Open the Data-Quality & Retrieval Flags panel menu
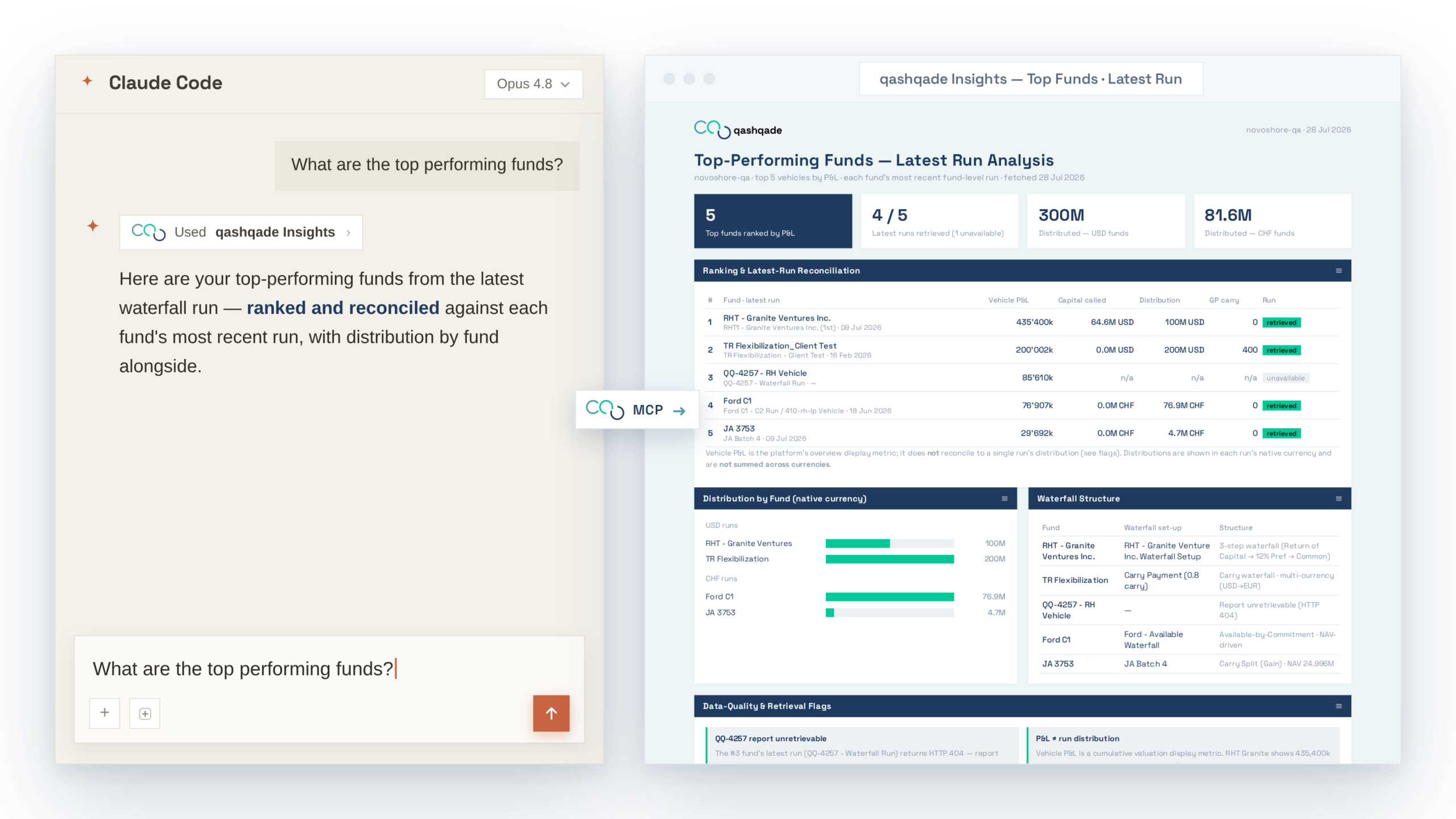 click(x=1339, y=706)
